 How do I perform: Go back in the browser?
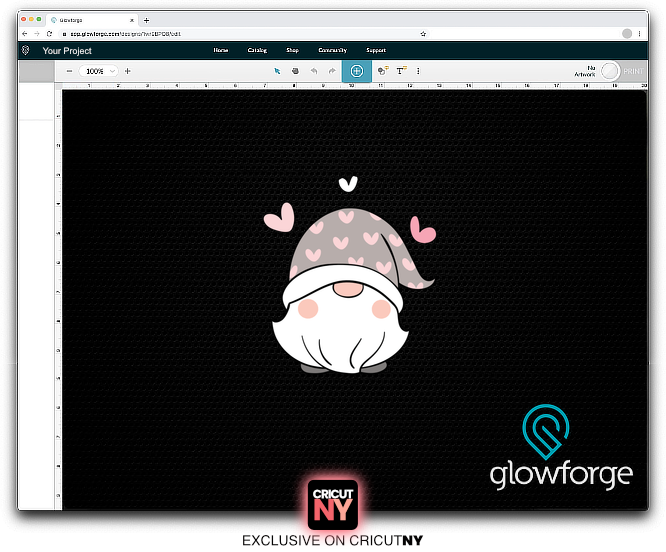point(25,34)
